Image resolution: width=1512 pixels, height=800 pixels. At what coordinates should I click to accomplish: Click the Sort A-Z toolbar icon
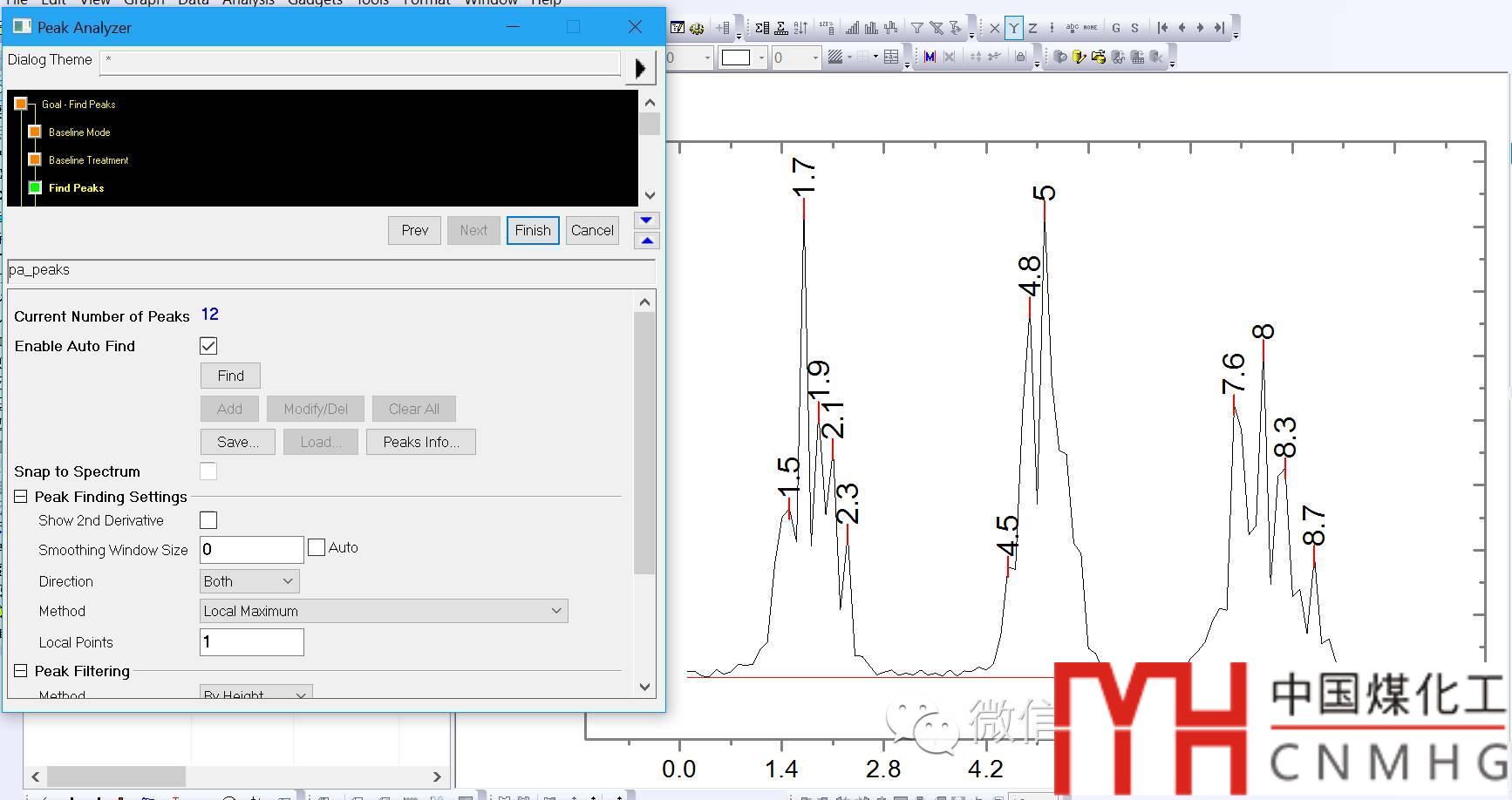pyautogui.click(x=800, y=28)
